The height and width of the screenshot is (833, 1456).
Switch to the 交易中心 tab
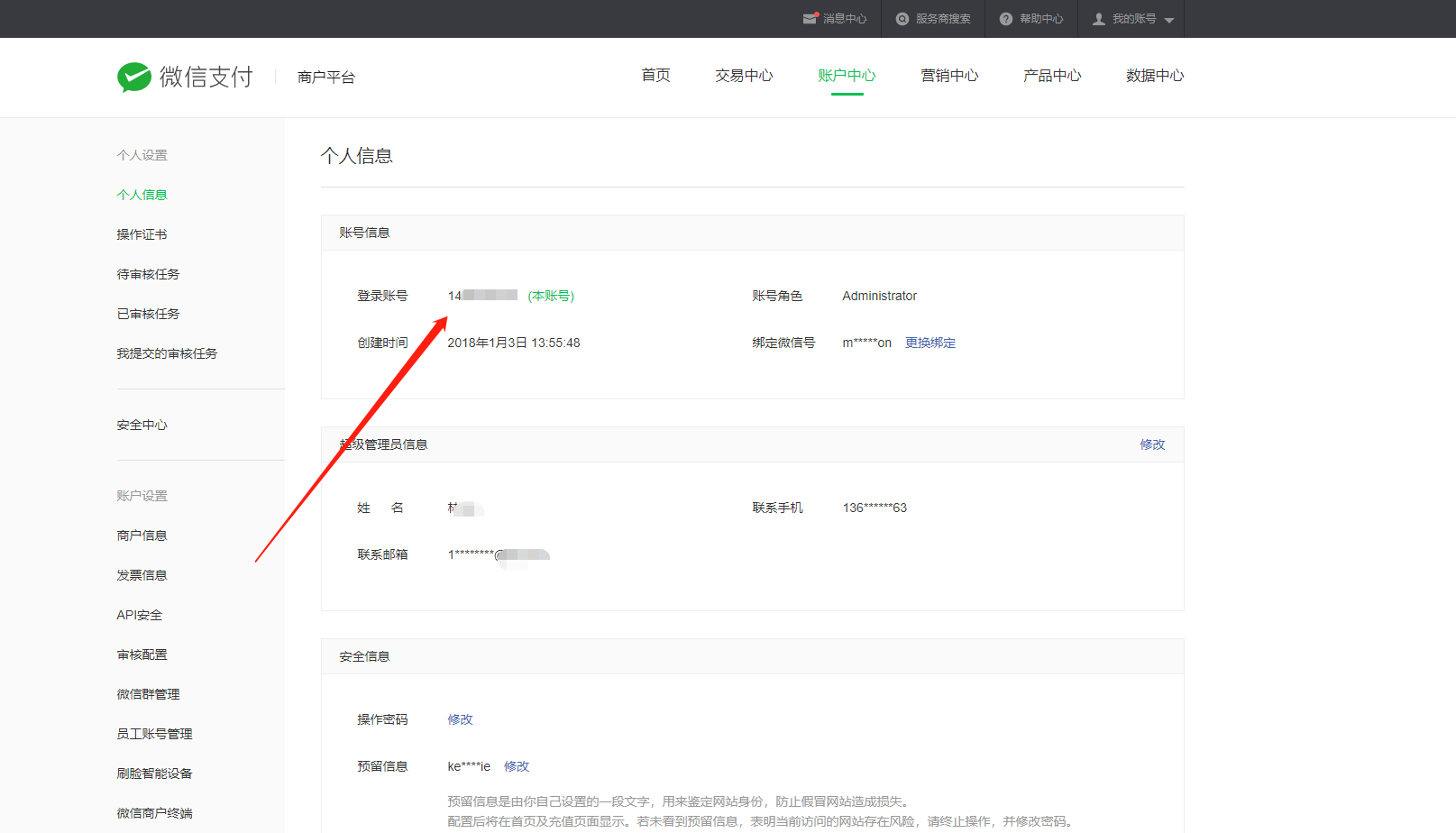point(744,76)
